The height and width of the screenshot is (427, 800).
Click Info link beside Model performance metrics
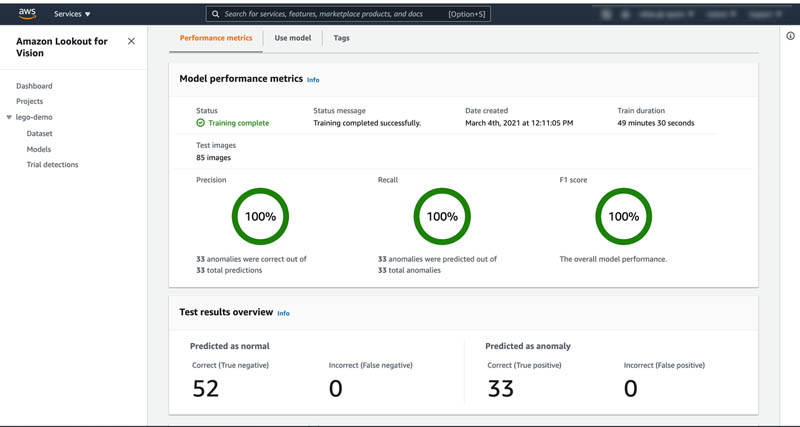313,80
